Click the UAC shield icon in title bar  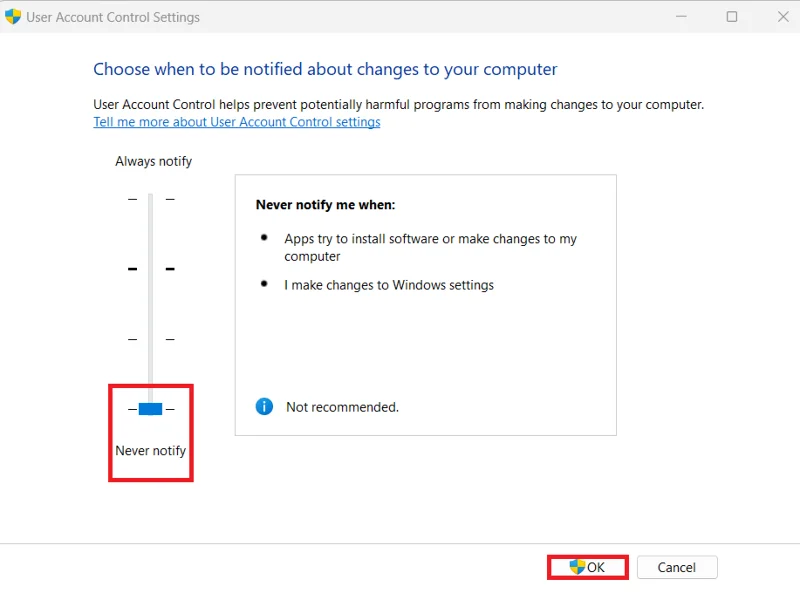coord(13,17)
